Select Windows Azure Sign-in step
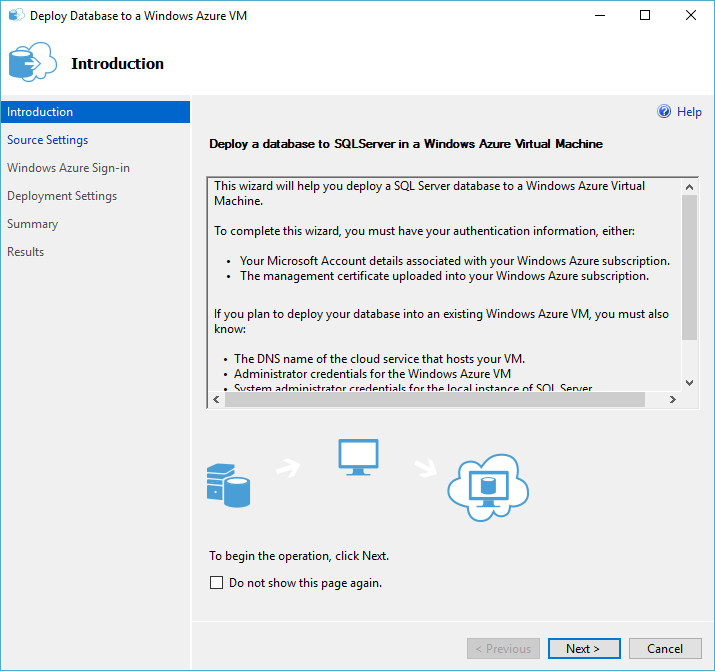This screenshot has width=715, height=671. coord(68,168)
